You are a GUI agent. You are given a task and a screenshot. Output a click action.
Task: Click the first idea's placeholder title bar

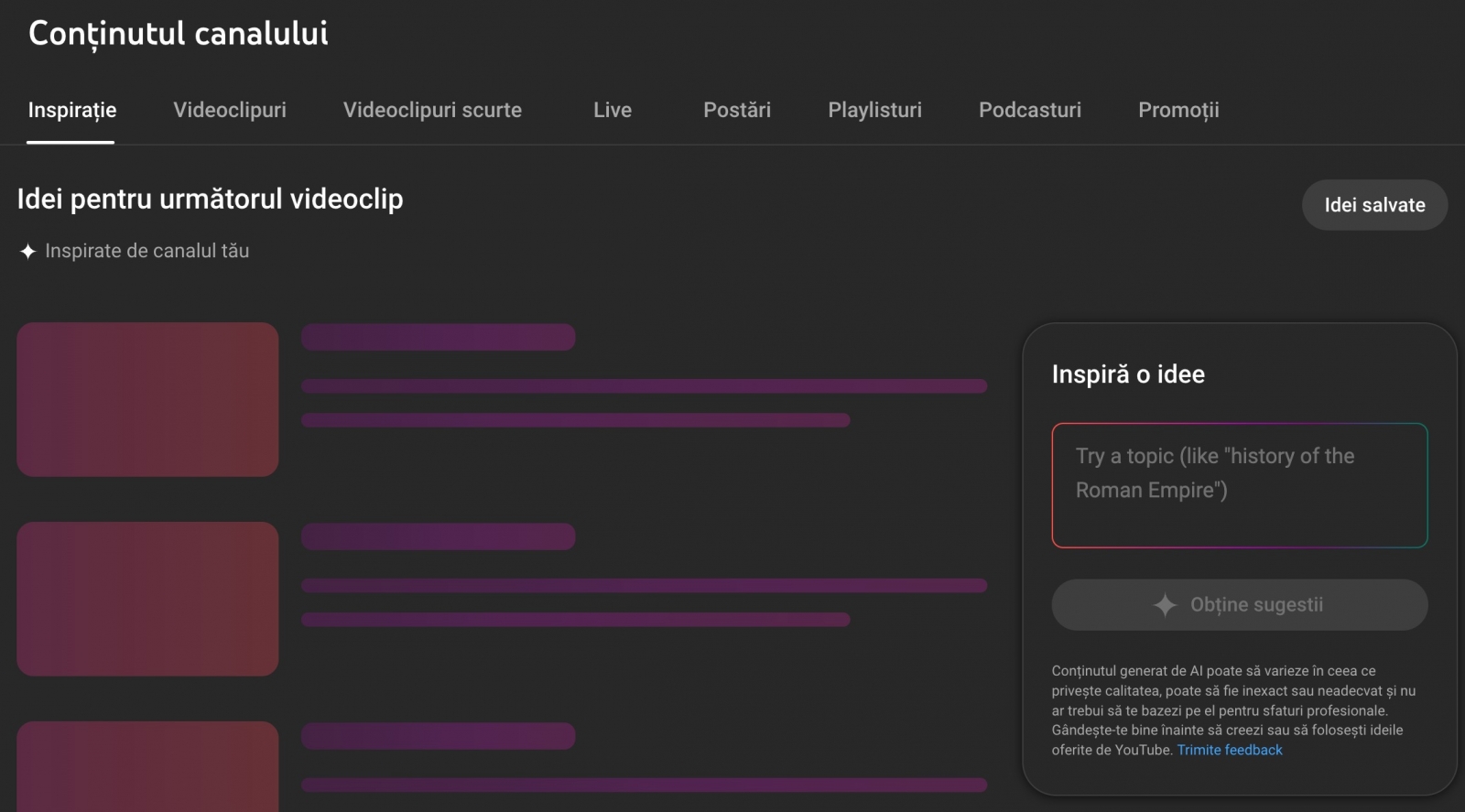click(x=438, y=337)
